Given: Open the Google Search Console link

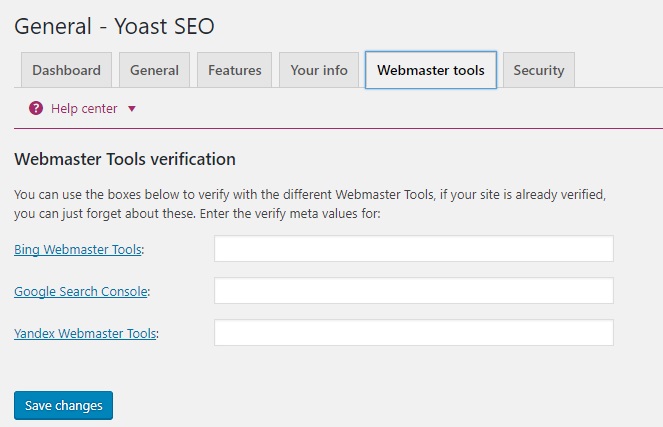Looking at the screenshot, I should pos(81,291).
